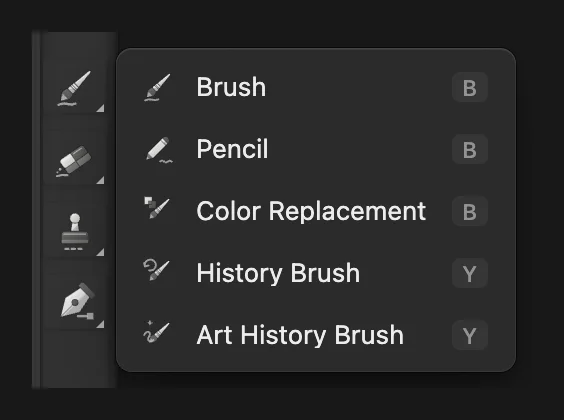Viewport: 564px width, 420px height.
Task: Click the B shortcut badge beside Pencil
Action: pyautogui.click(x=470, y=149)
